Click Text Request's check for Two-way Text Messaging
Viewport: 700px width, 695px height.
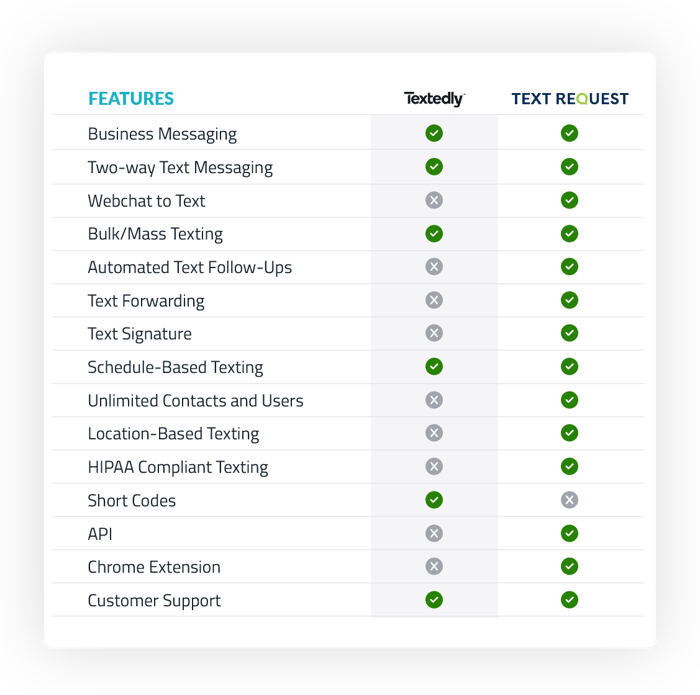click(569, 167)
